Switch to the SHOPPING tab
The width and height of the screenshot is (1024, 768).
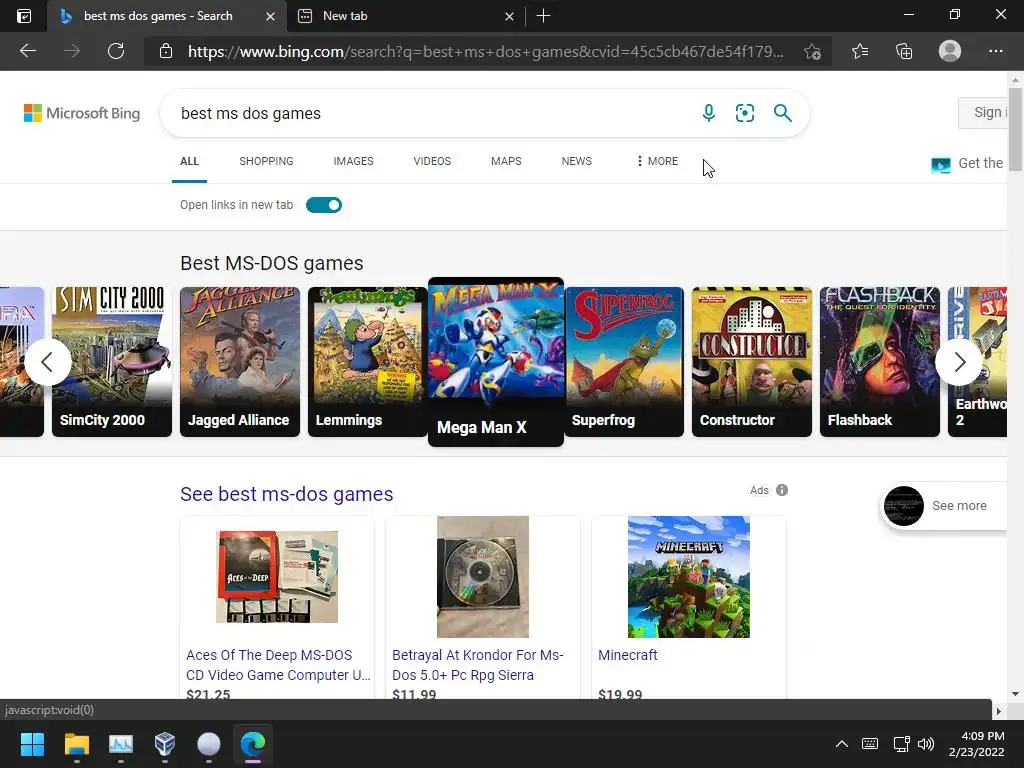tap(266, 161)
